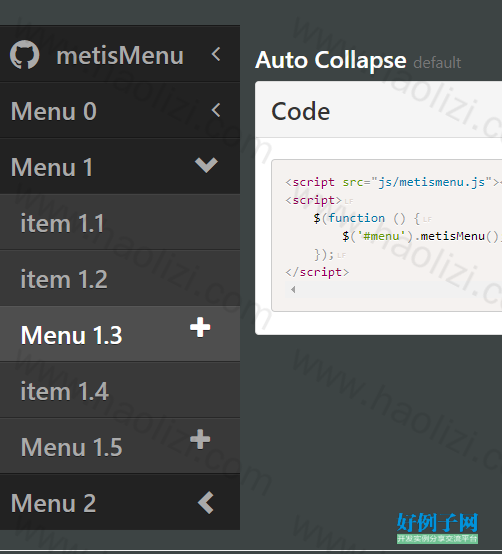
Task: Collapse Menu 1 using its down chevron
Action: [206, 165]
